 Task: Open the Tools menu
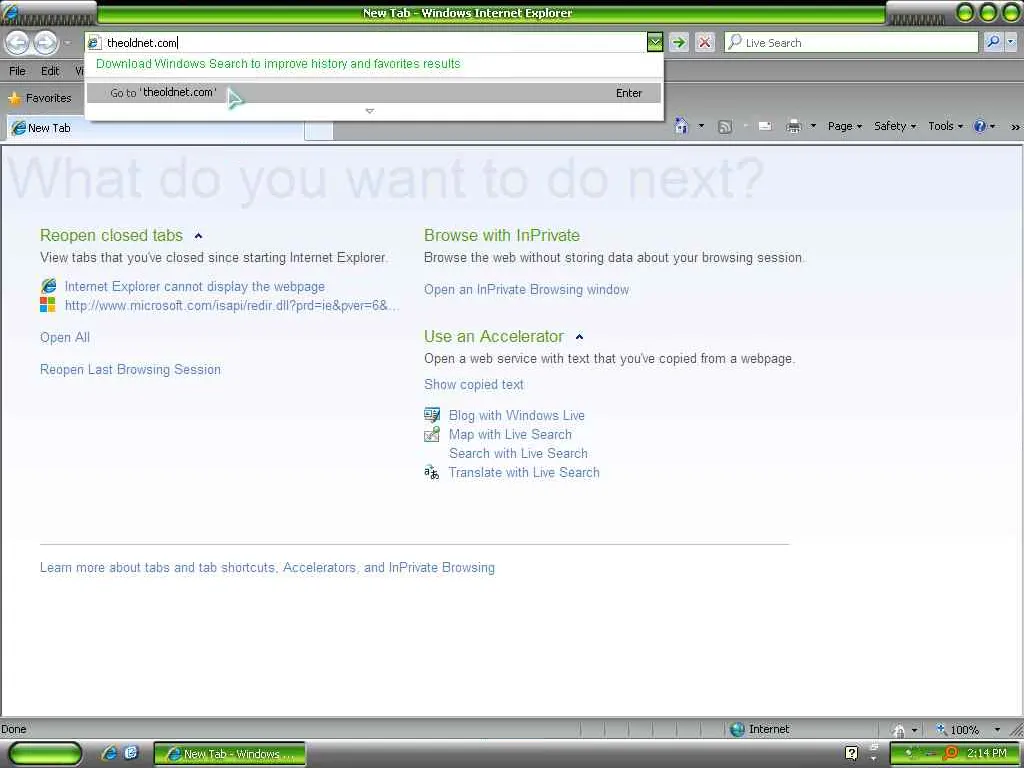click(945, 126)
